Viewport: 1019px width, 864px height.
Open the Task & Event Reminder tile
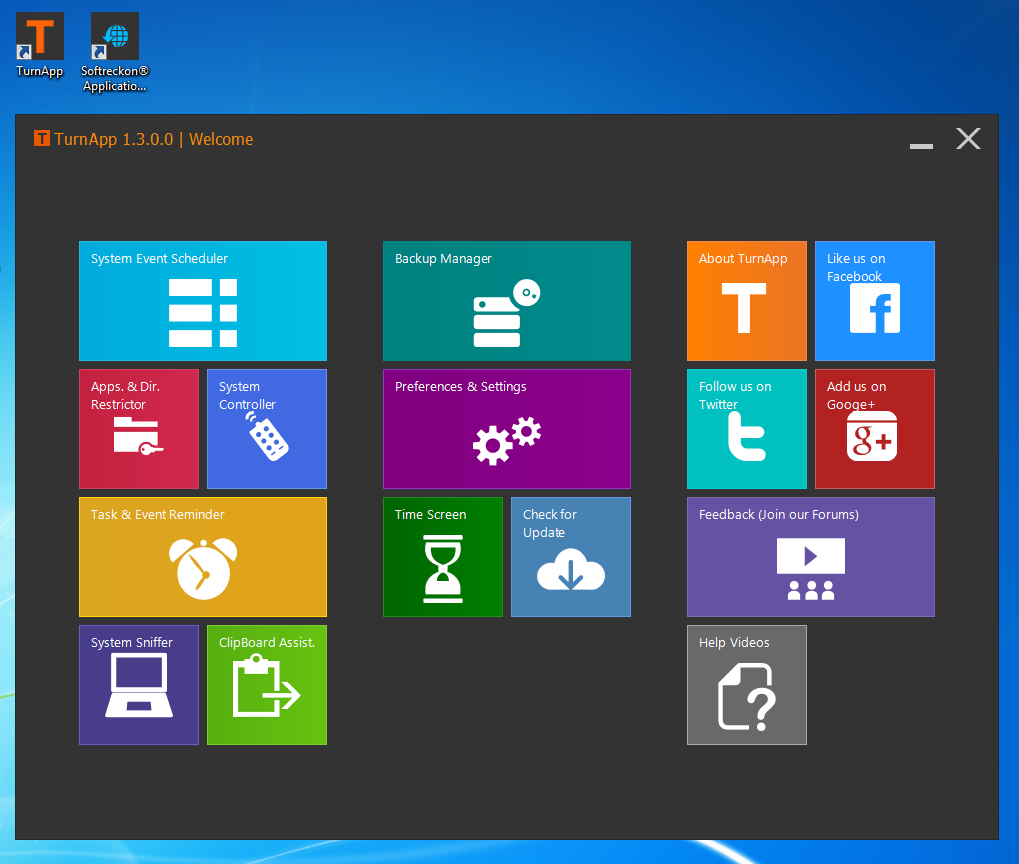(203, 556)
